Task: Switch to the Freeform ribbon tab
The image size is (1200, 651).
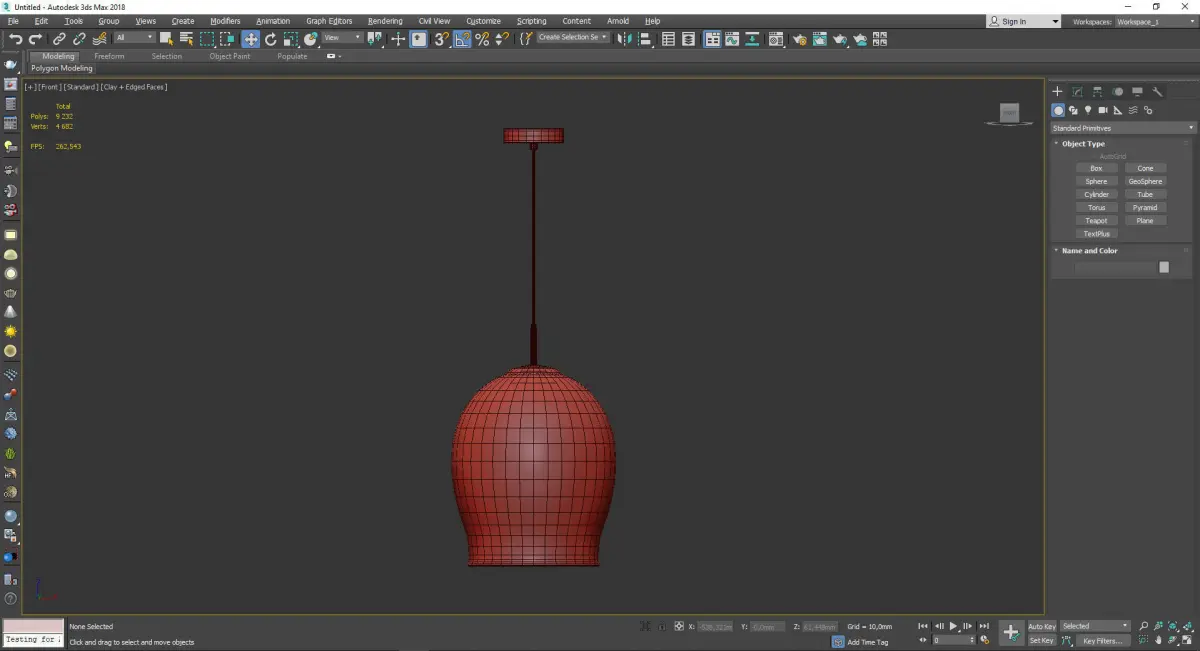Action: [109, 56]
